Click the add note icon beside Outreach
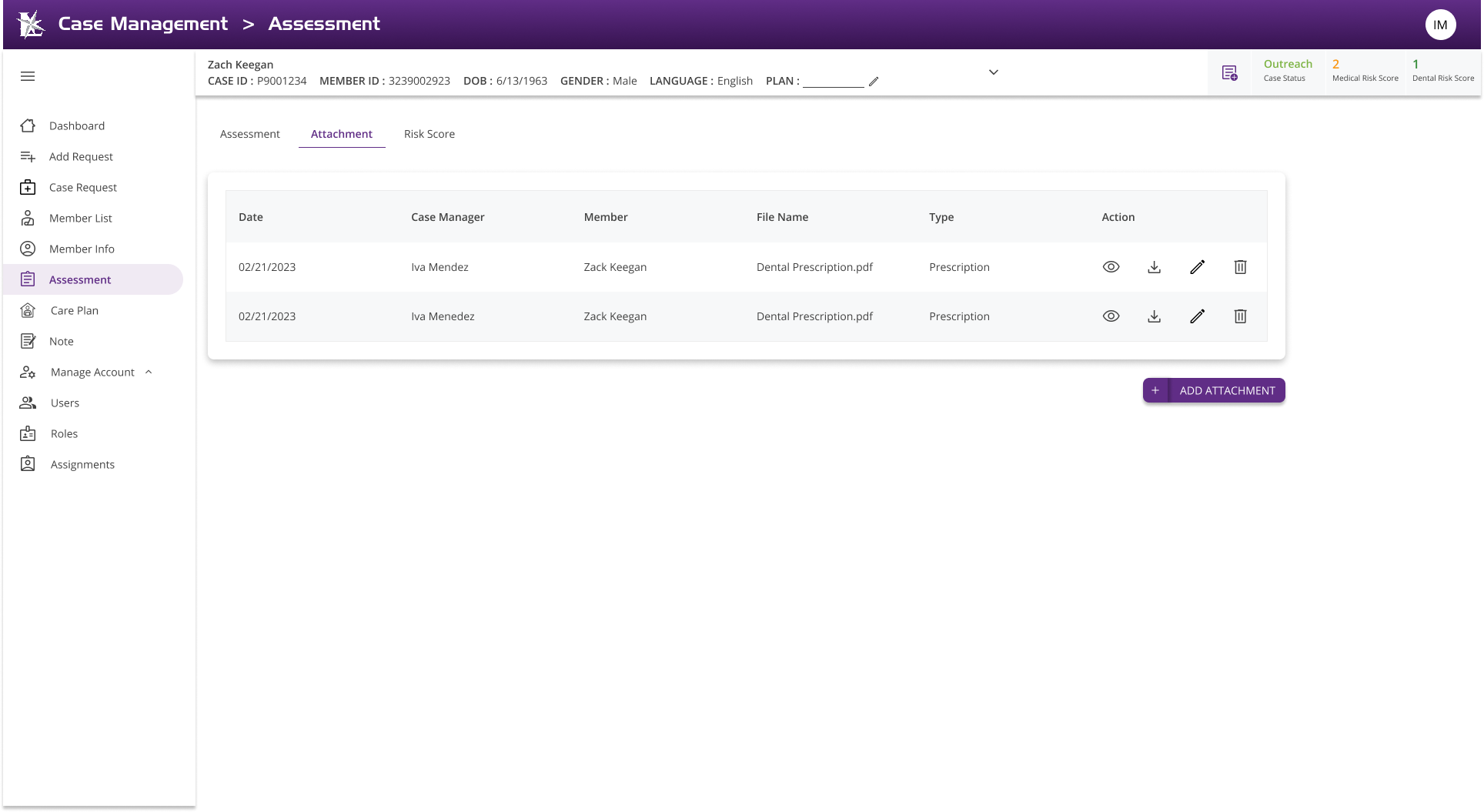1484x812 pixels. tap(1229, 73)
